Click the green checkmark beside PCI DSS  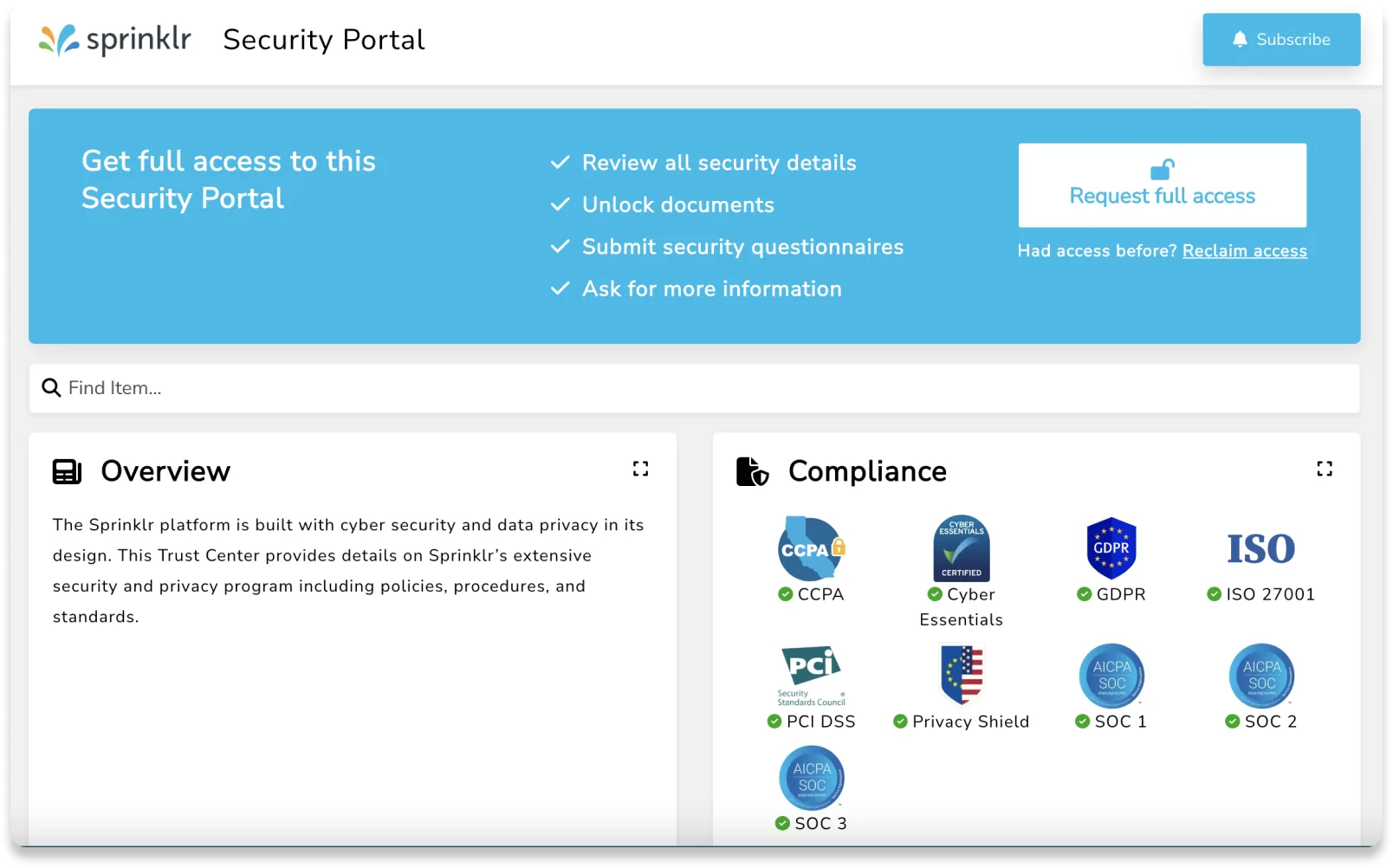774,722
